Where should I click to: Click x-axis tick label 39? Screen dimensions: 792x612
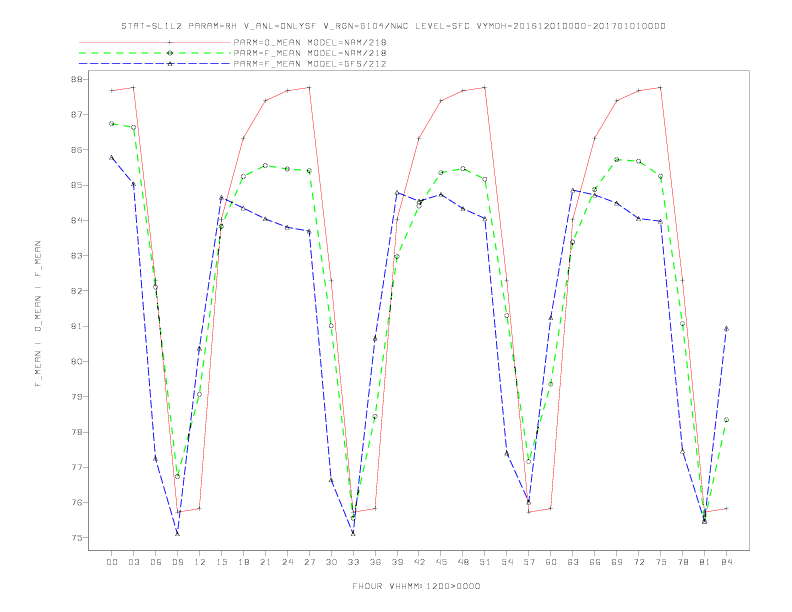coord(397,562)
